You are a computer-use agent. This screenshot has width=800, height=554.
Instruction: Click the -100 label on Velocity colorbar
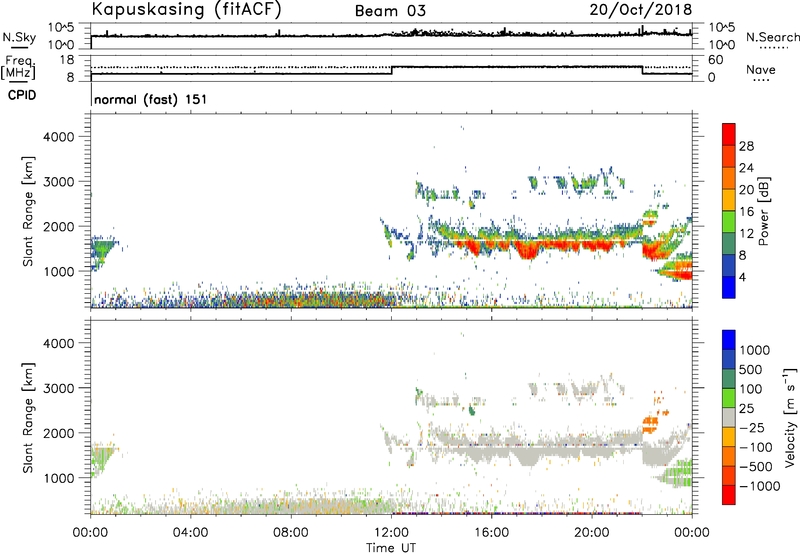point(756,447)
